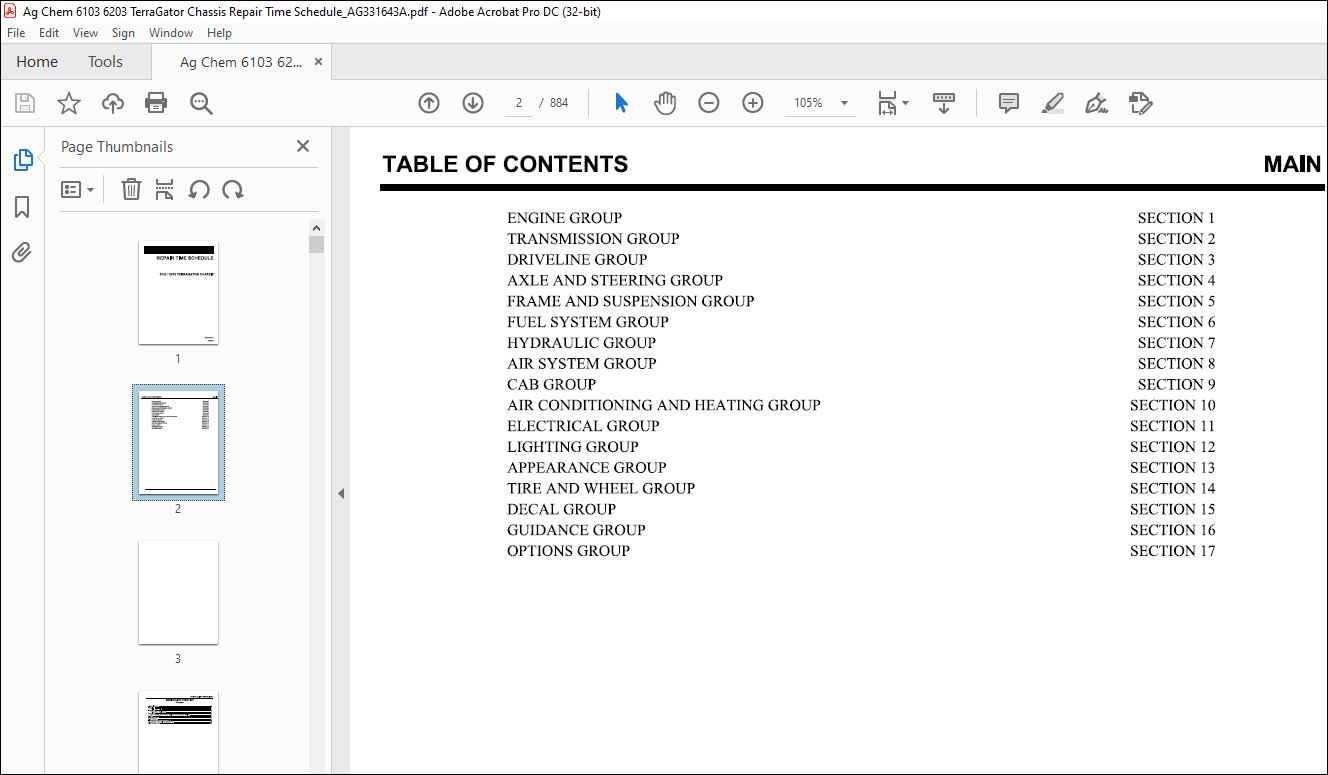Open the thumbnail options dropdown
Image resolution: width=1328 pixels, height=775 pixels.
coord(78,189)
